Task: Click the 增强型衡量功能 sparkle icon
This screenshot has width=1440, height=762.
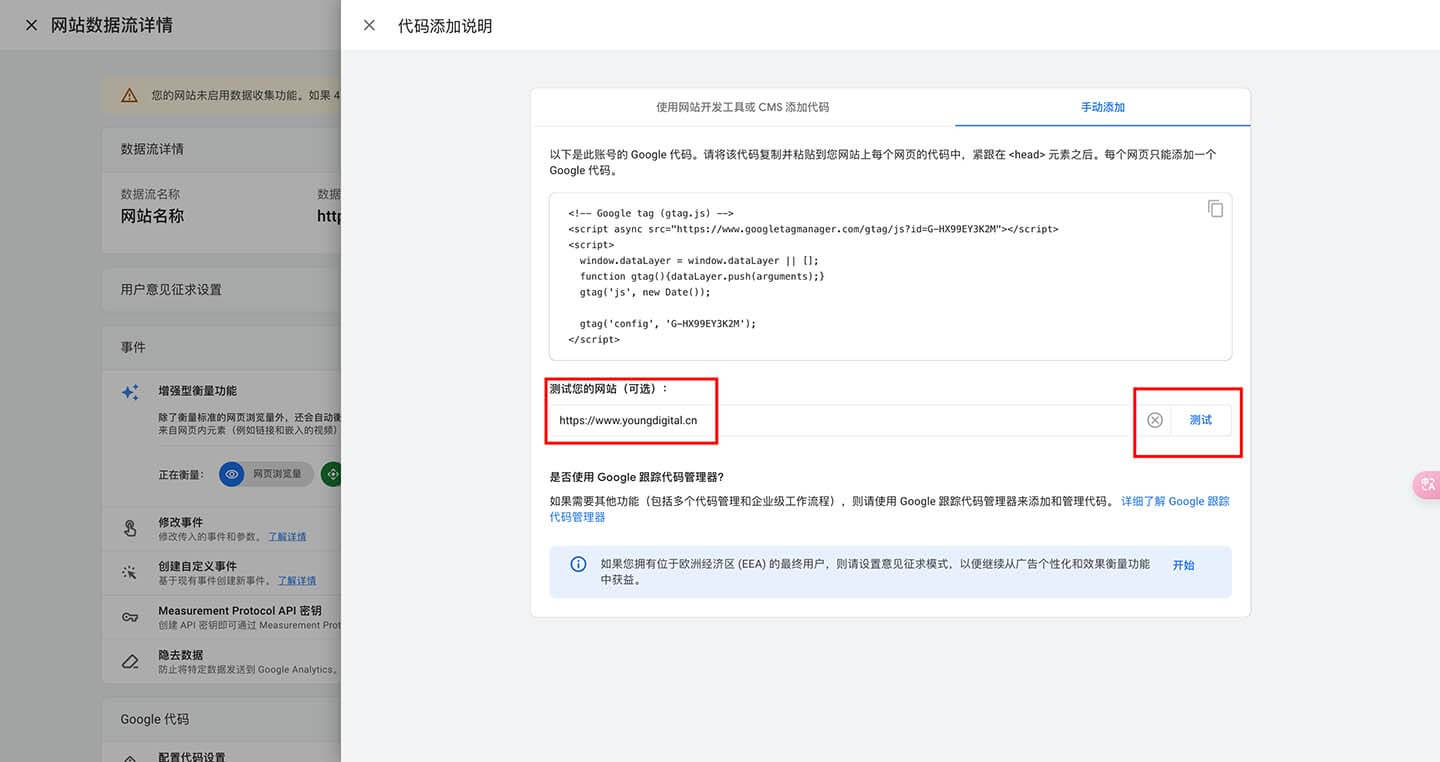Action: pyautogui.click(x=130, y=392)
